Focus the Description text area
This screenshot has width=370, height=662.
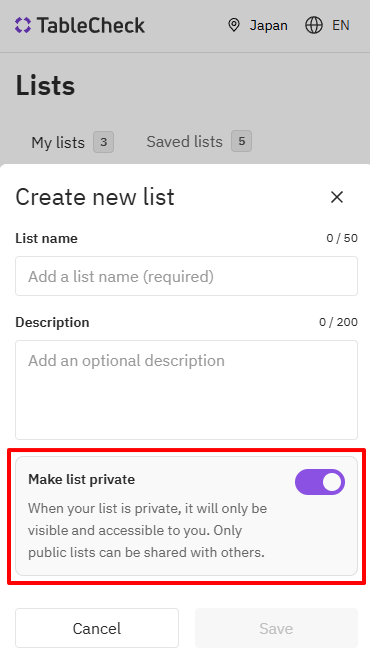pos(186,390)
